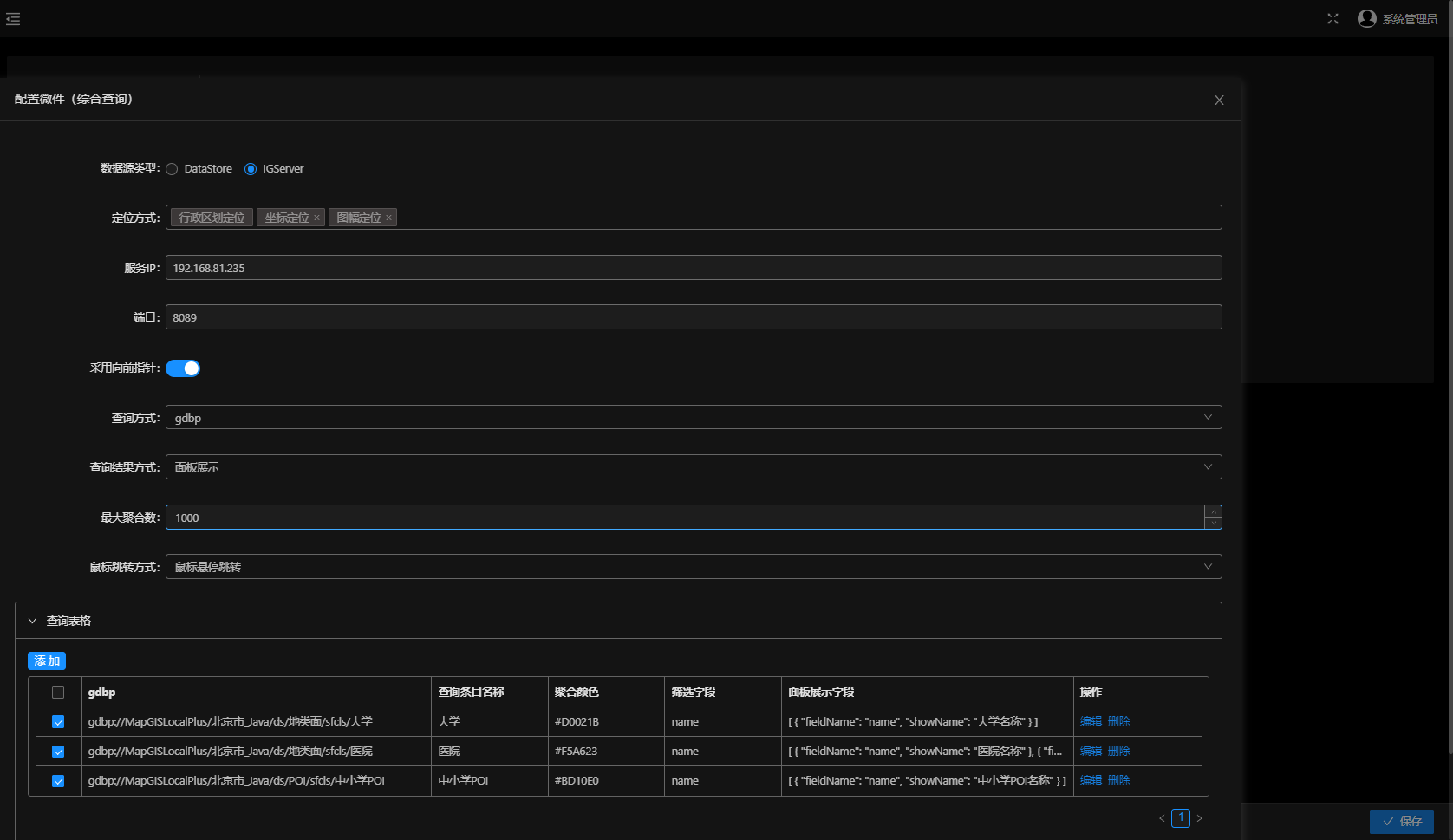Uncheck the 大学 row checkbox

(x=58, y=722)
